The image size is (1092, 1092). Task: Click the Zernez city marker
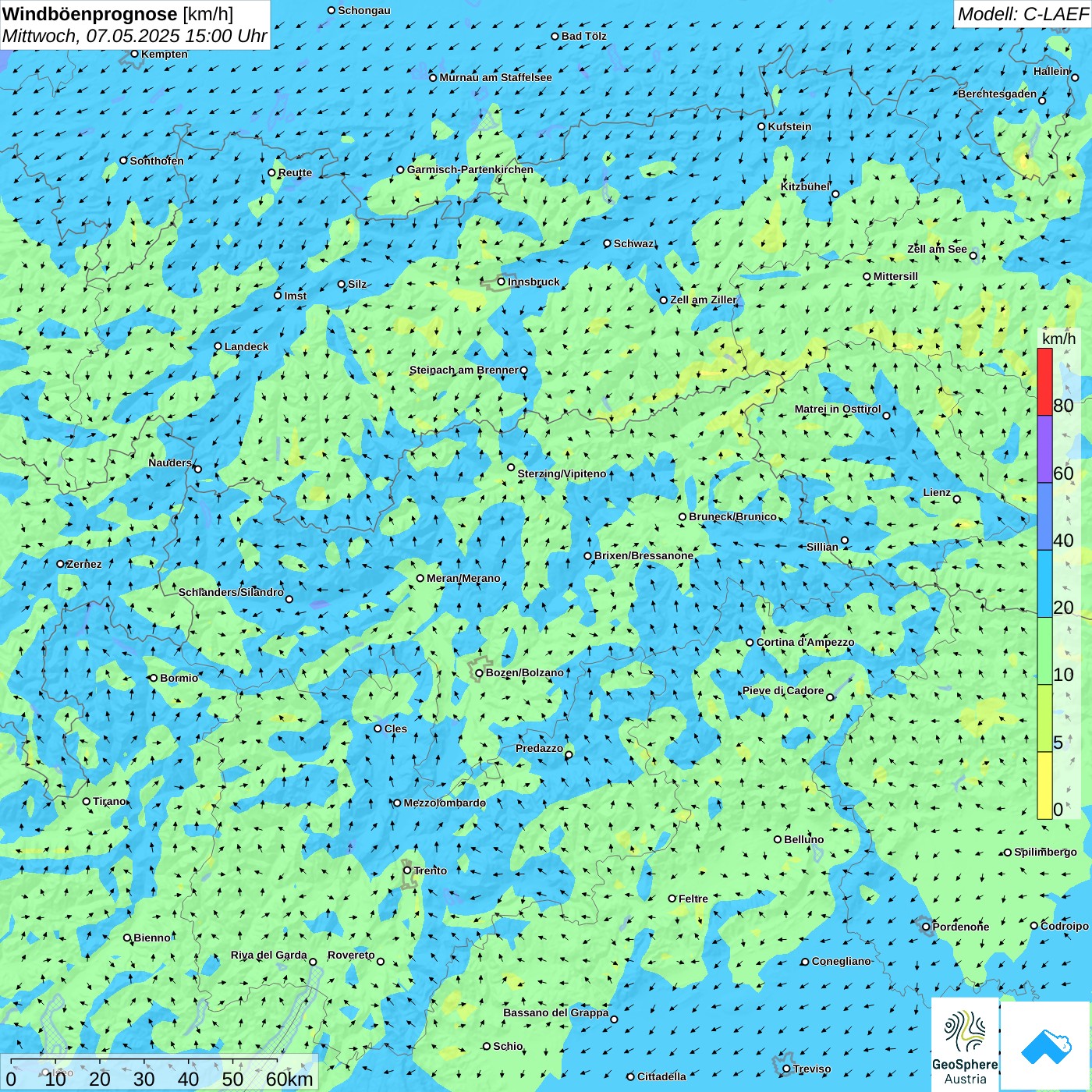61,563
